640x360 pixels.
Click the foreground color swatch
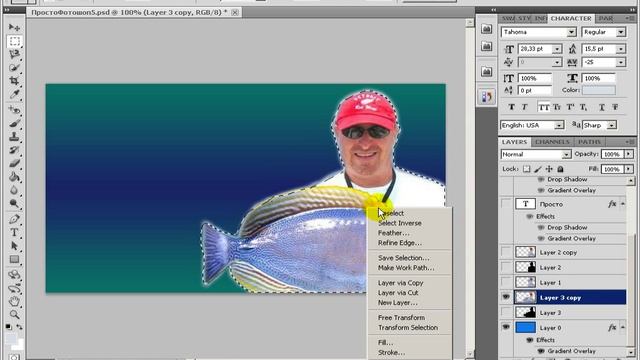[x=11, y=338]
